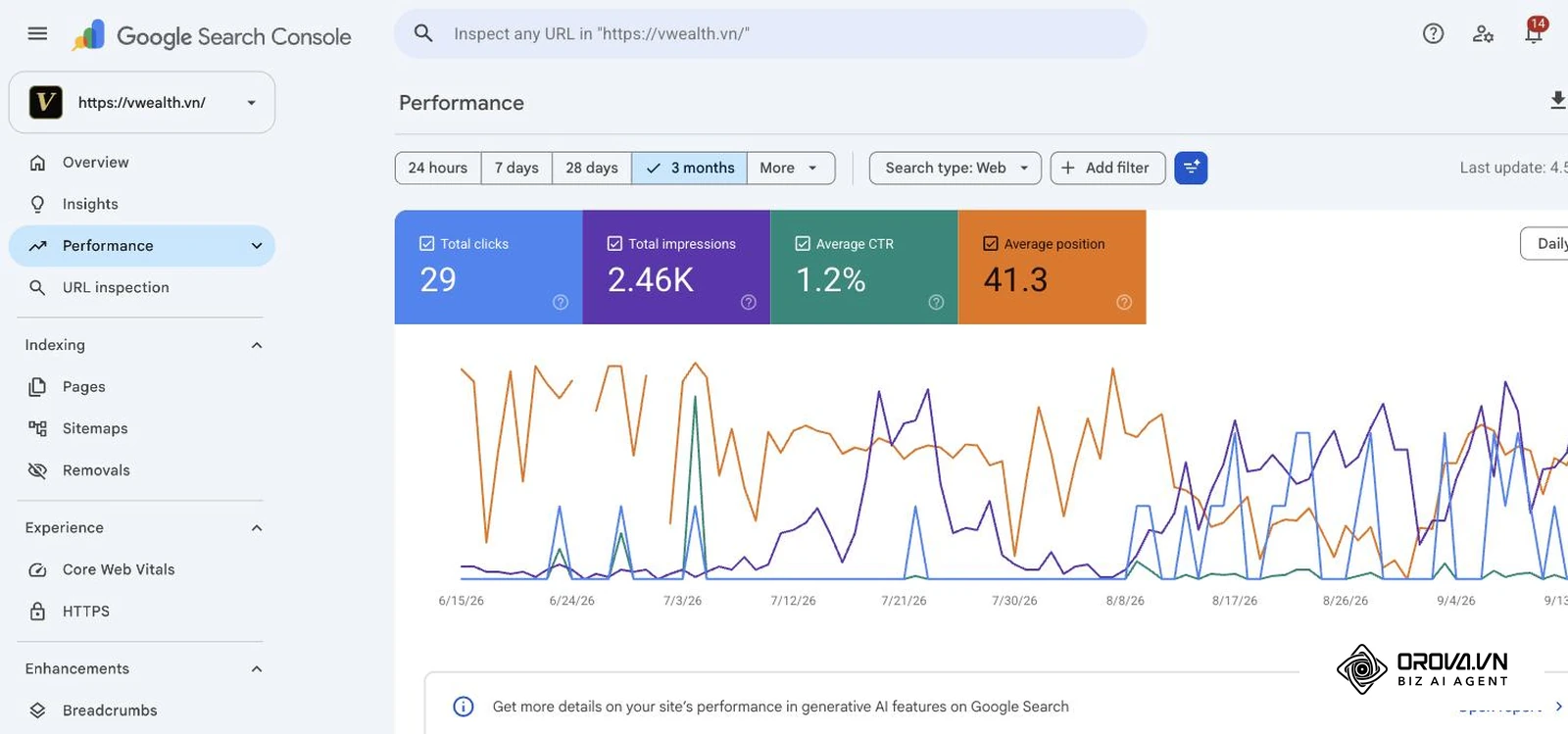Screen dimensions: 1568x734
Task: Collapse the Enhancements section
Action: point(257,669)
